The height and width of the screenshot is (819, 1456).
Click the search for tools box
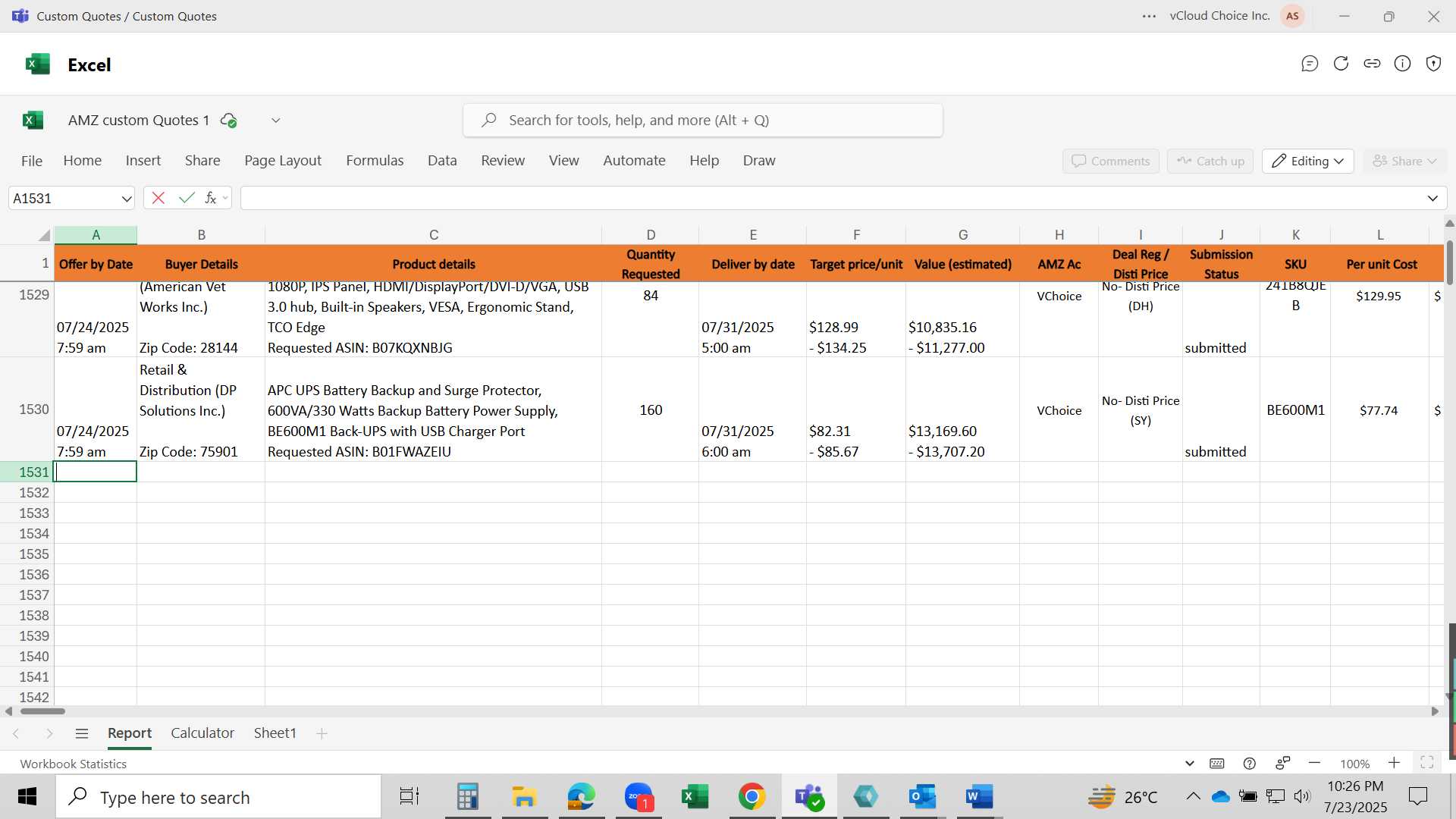pyautogui.click(x=703, y=121)
